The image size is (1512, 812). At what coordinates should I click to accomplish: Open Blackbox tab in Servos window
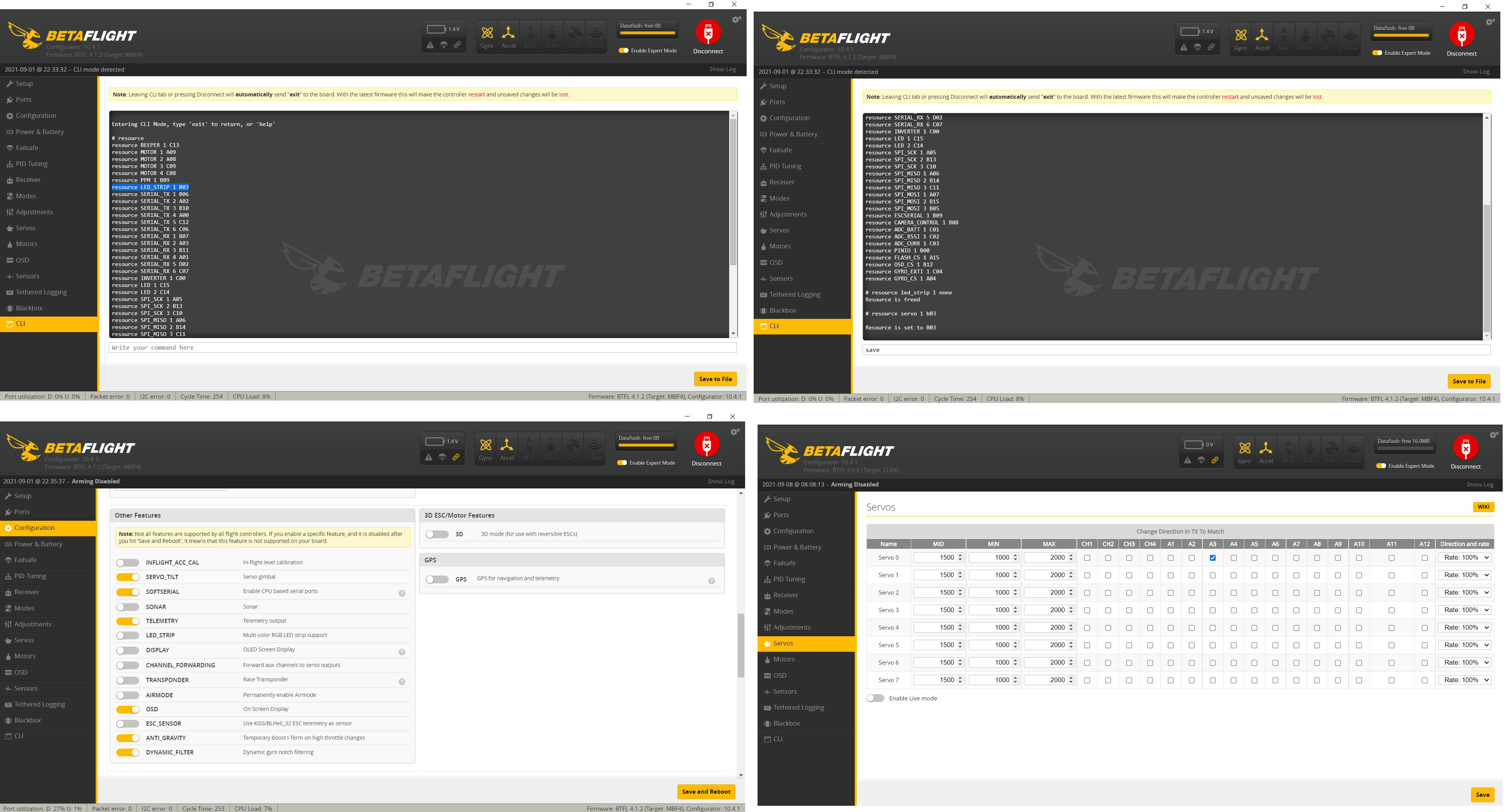point(806,723)
